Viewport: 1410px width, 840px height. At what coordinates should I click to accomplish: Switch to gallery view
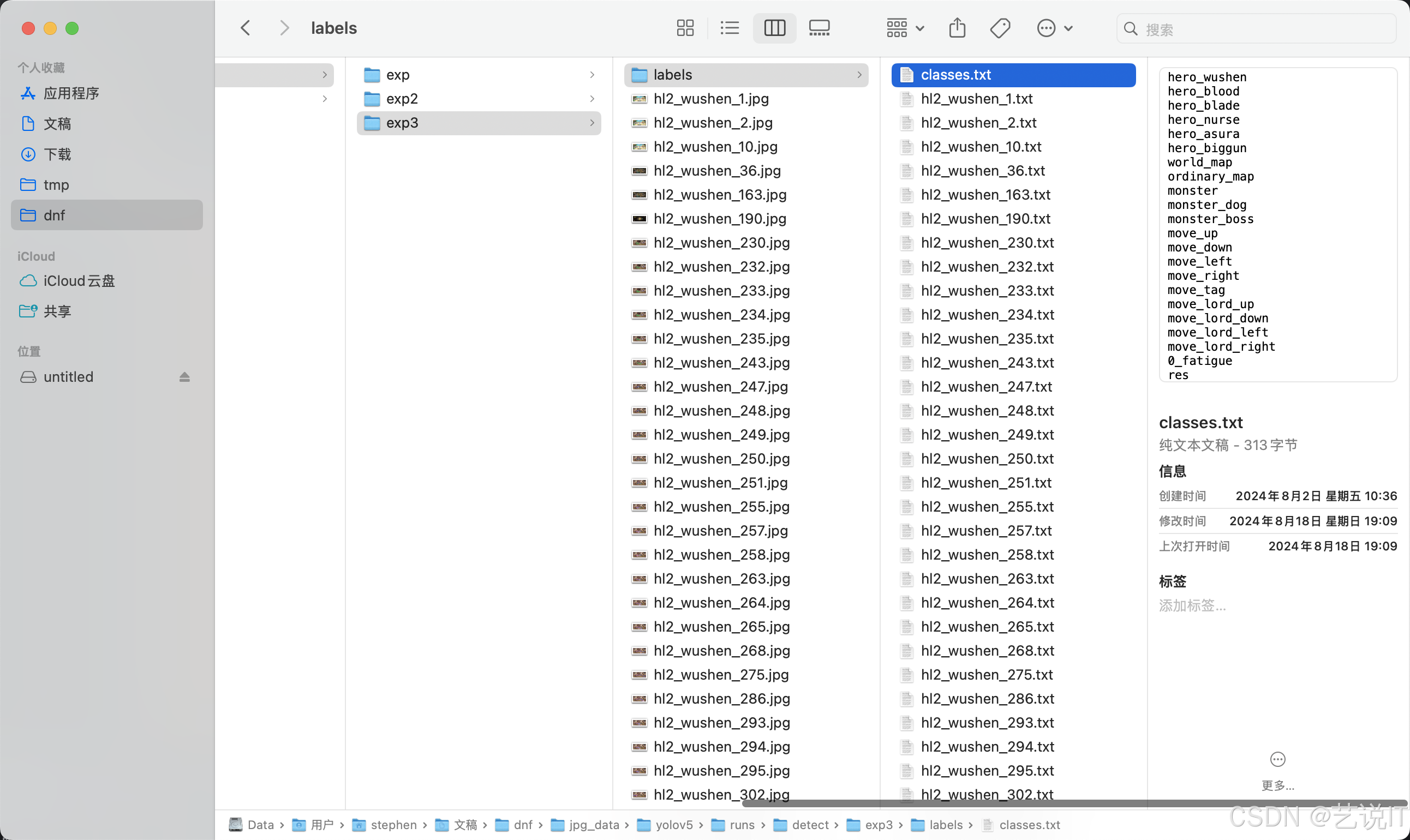819,28
